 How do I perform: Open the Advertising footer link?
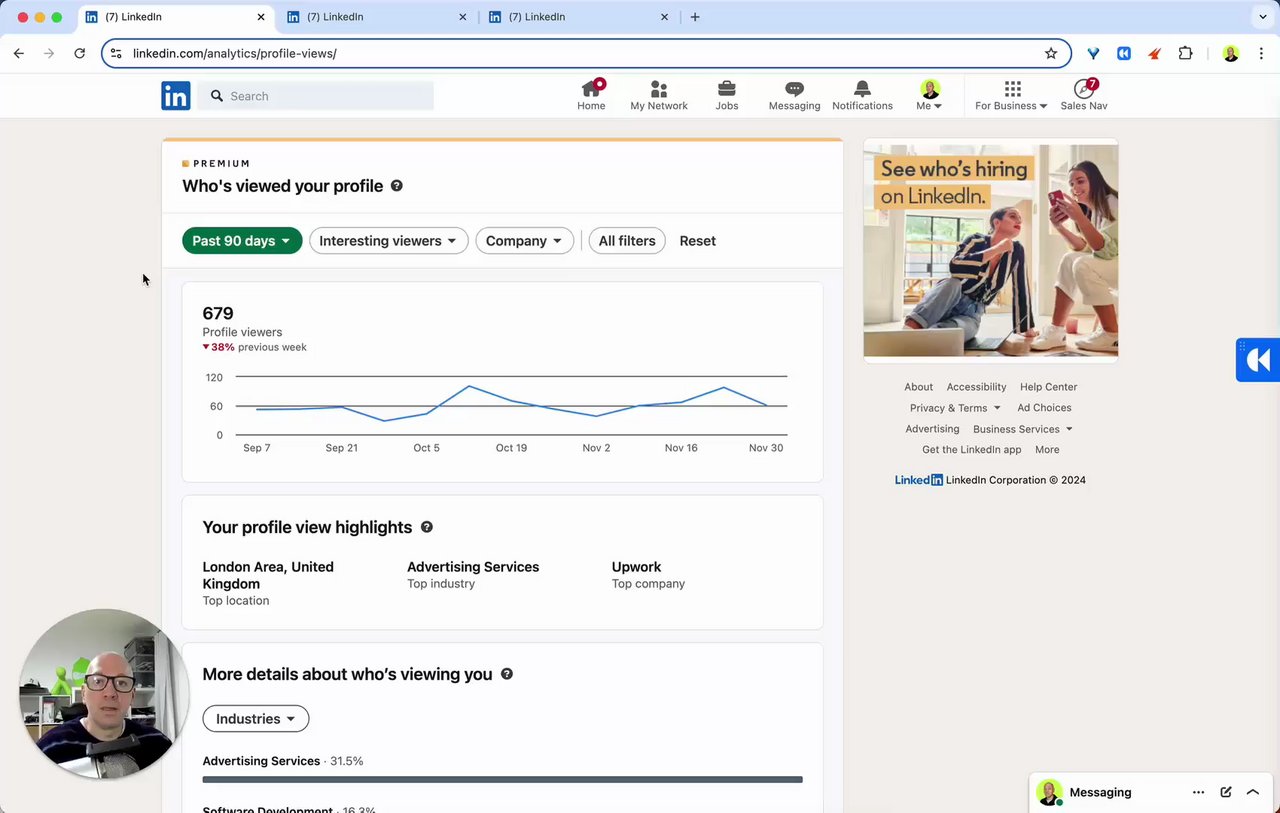point(932,429)
